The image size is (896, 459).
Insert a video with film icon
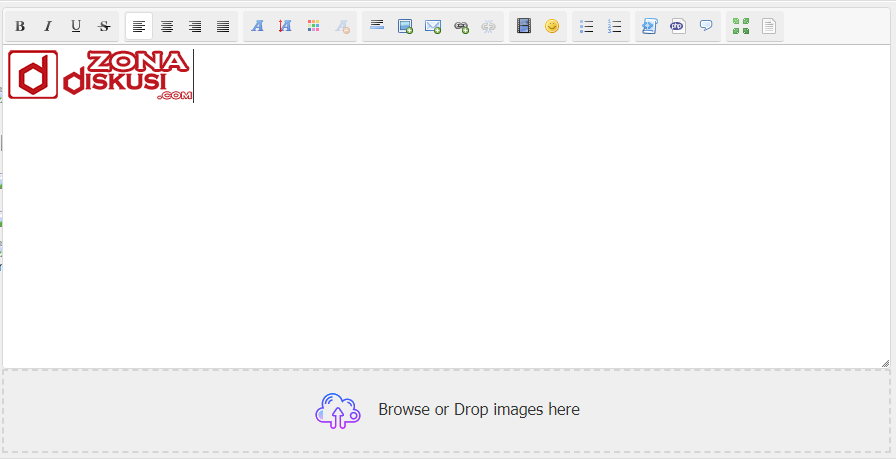tap(523, 26)
